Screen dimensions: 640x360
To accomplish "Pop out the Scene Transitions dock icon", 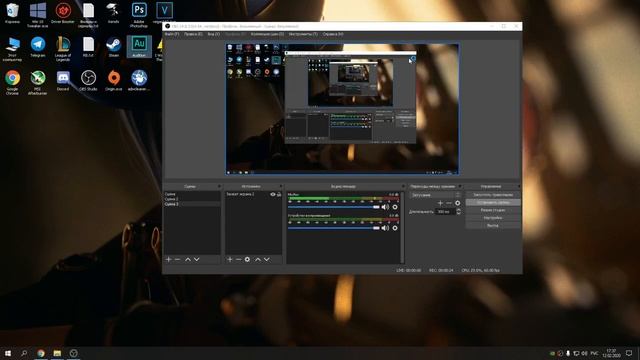I will 460,187.
